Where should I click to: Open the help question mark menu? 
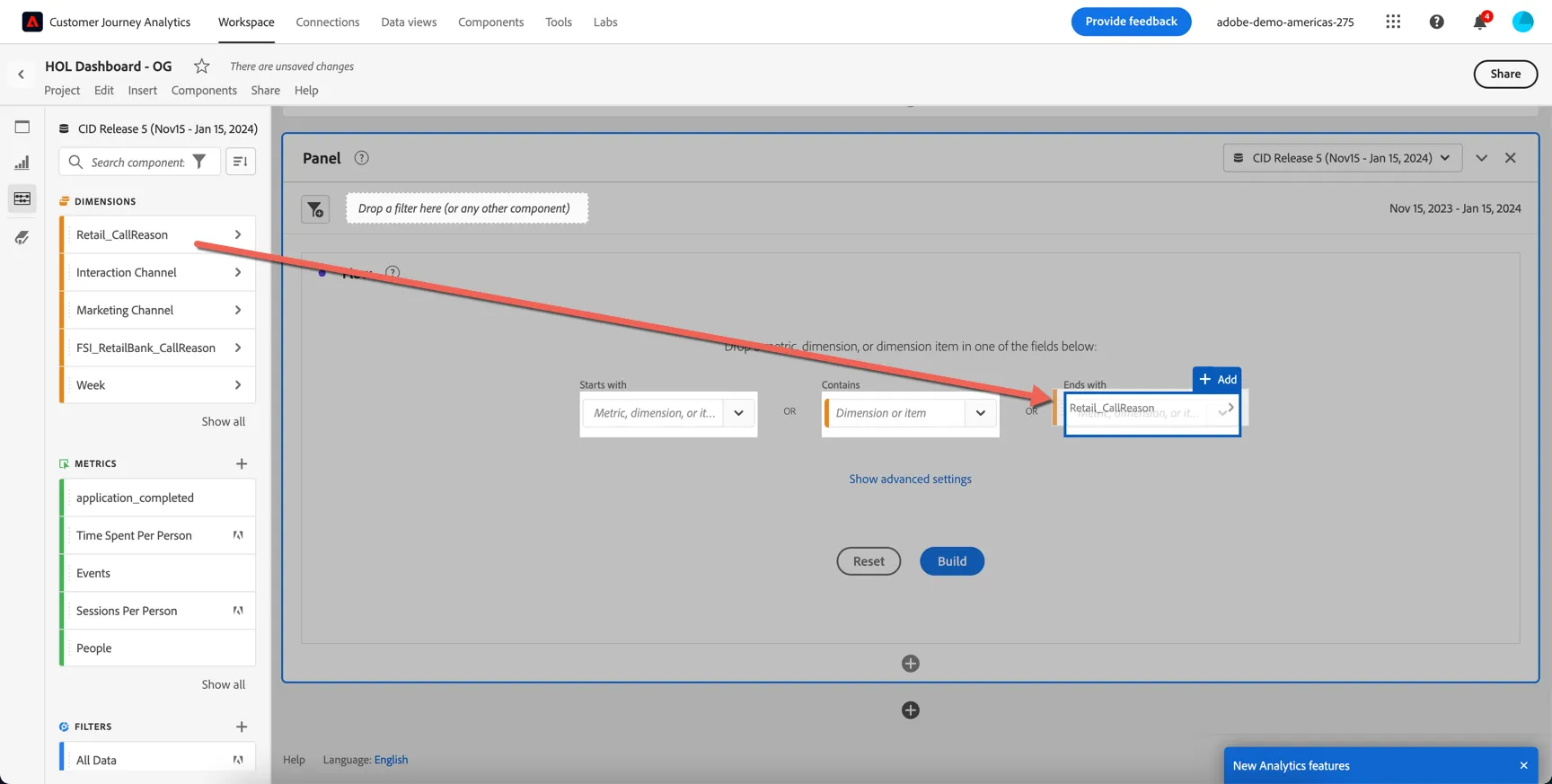click(x=1436, y=22)
